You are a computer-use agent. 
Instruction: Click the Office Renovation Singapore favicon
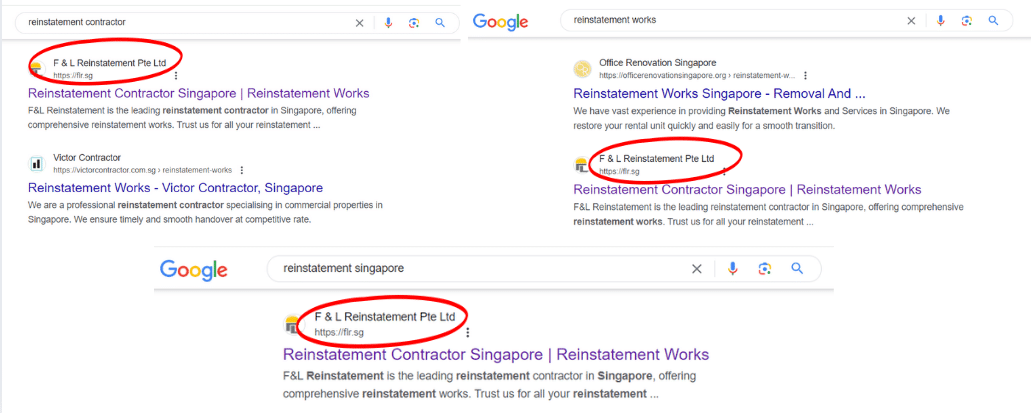582,69
